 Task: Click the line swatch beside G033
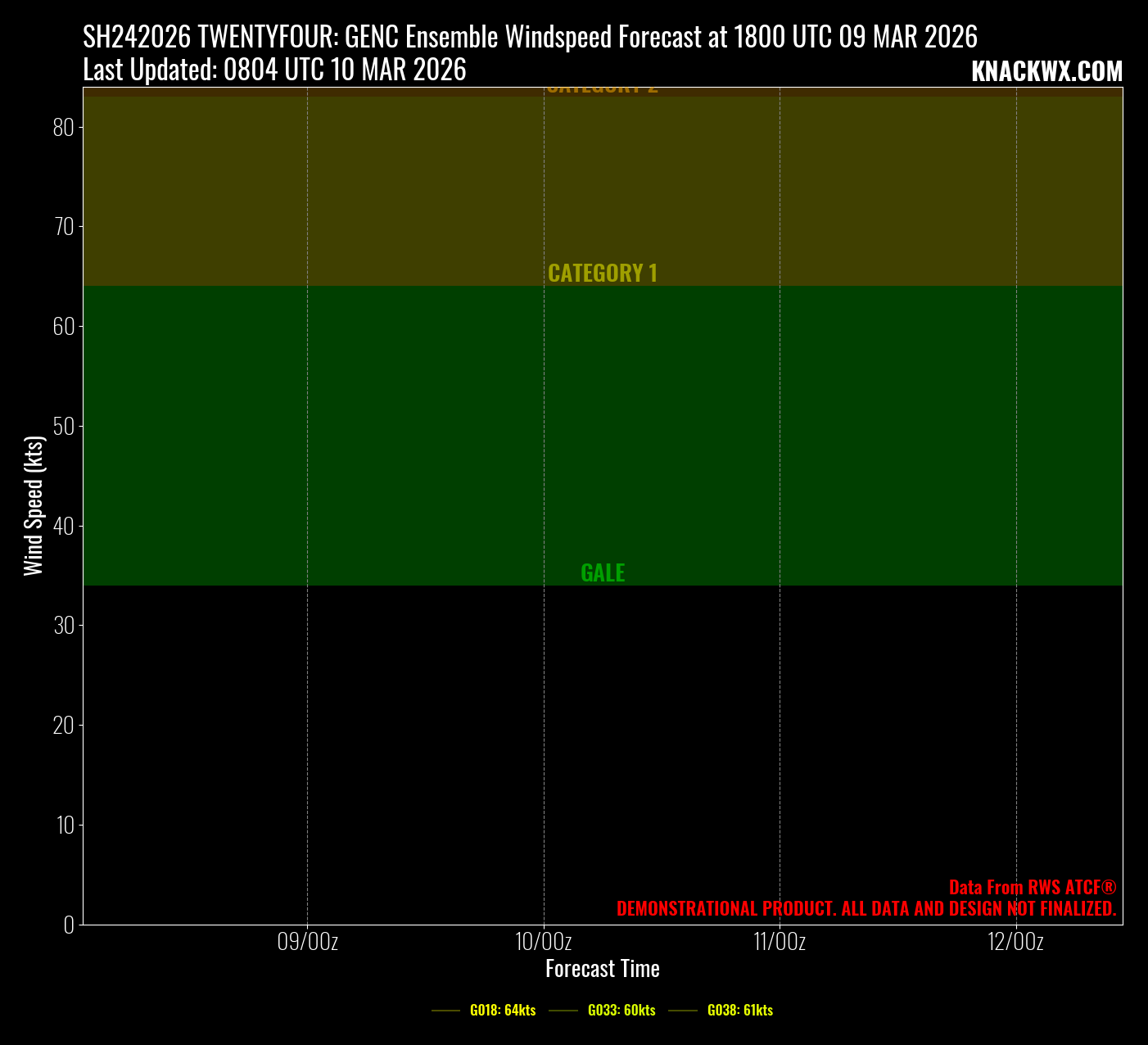(564, 1011)
